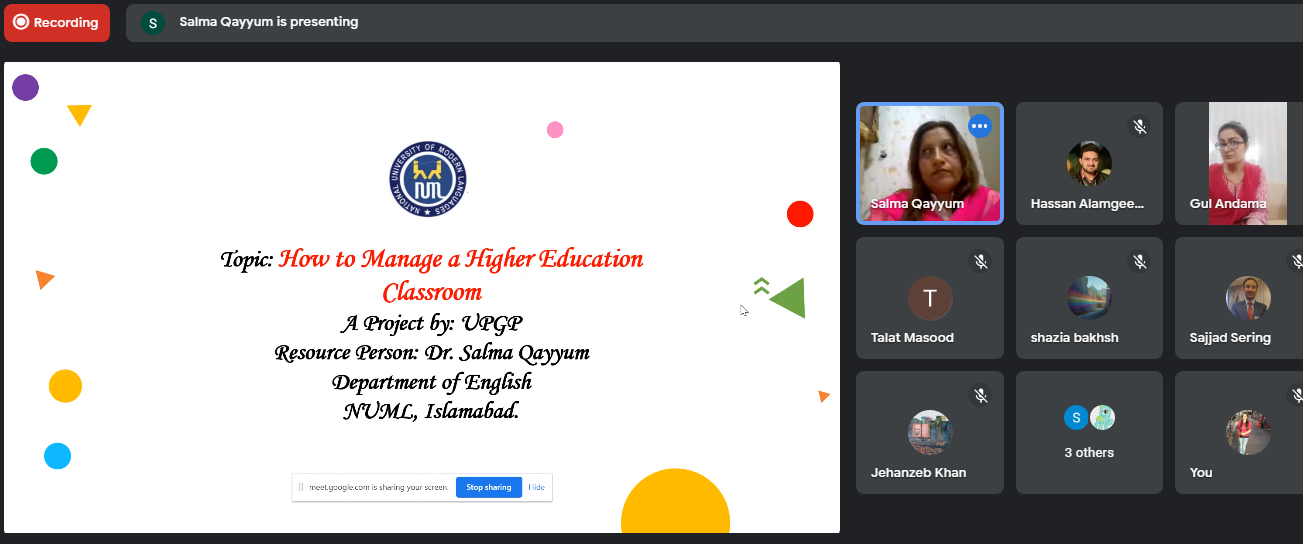Click the red Recording indicator

57,22
